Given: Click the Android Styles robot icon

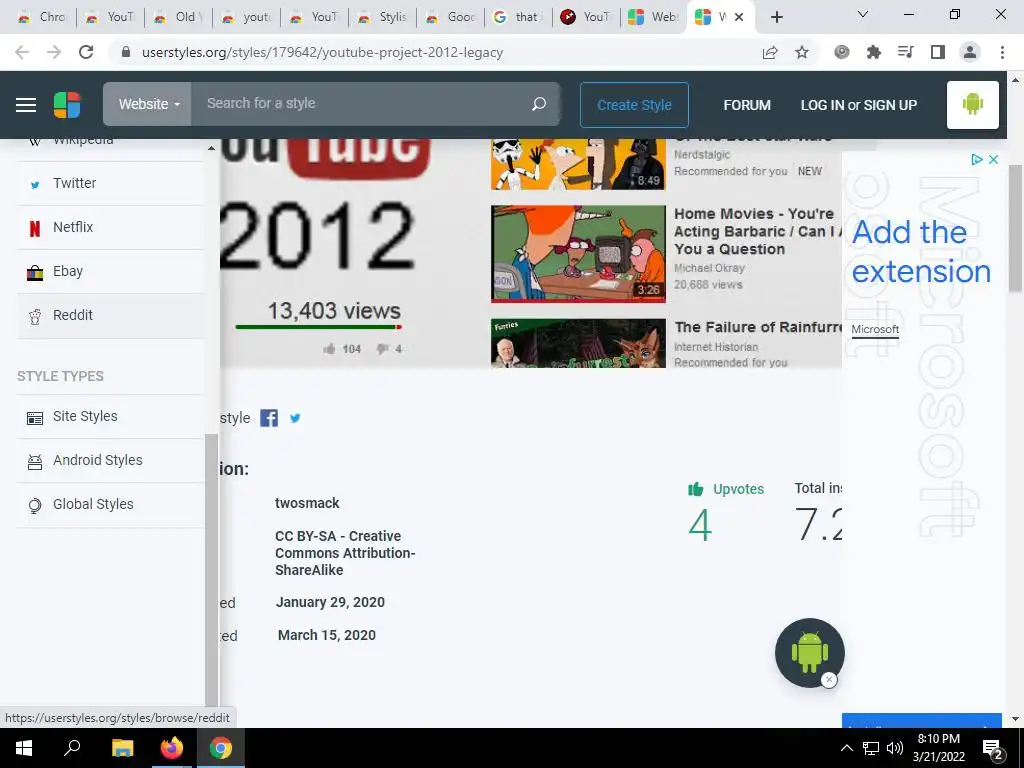Looking at the screenshot, I should (35, 462).
